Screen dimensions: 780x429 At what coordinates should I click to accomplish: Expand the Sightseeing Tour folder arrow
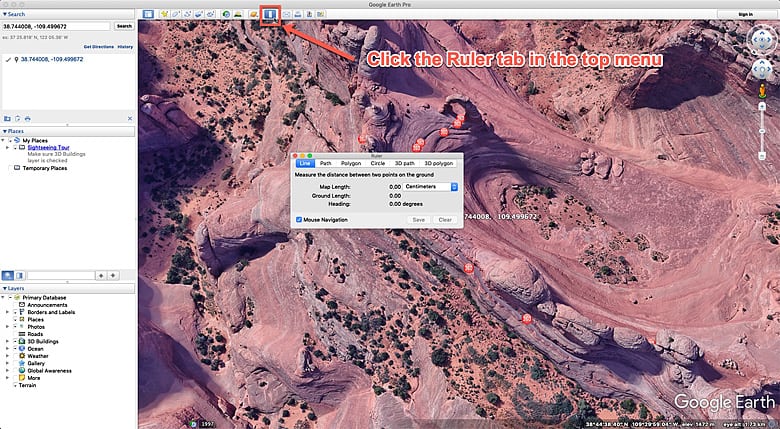tap(7, 148)
